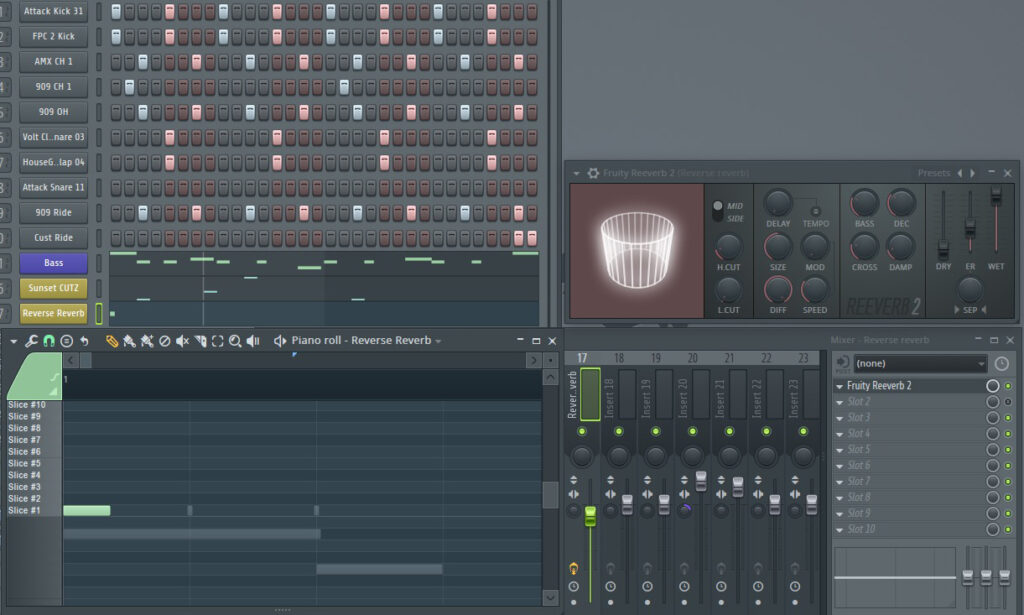This screenshot has height=615, width=1024.
Task: Toggle the piano roll snap magnet icon
Action: (48, 341)
